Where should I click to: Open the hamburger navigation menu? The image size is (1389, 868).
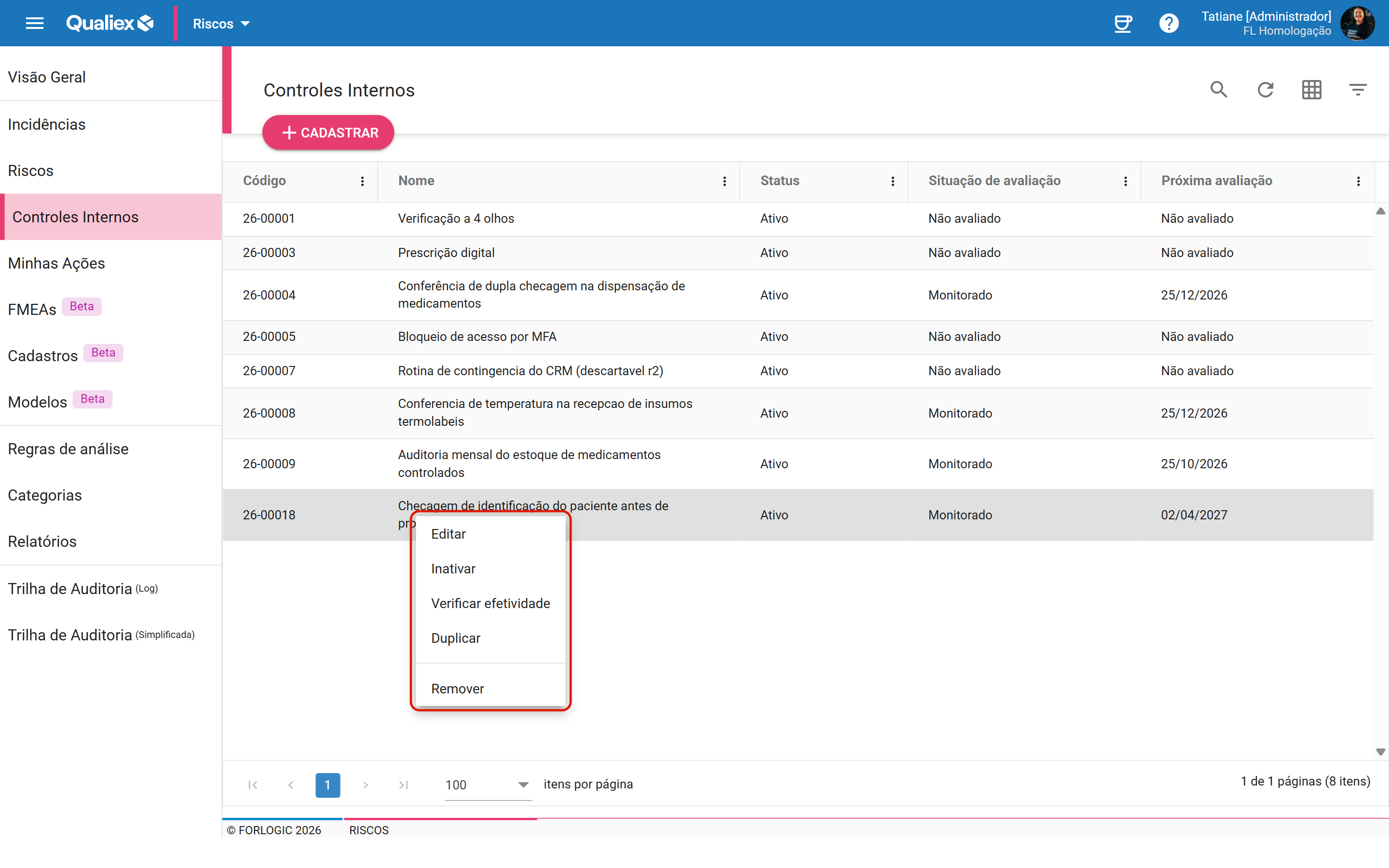point(35,24)
